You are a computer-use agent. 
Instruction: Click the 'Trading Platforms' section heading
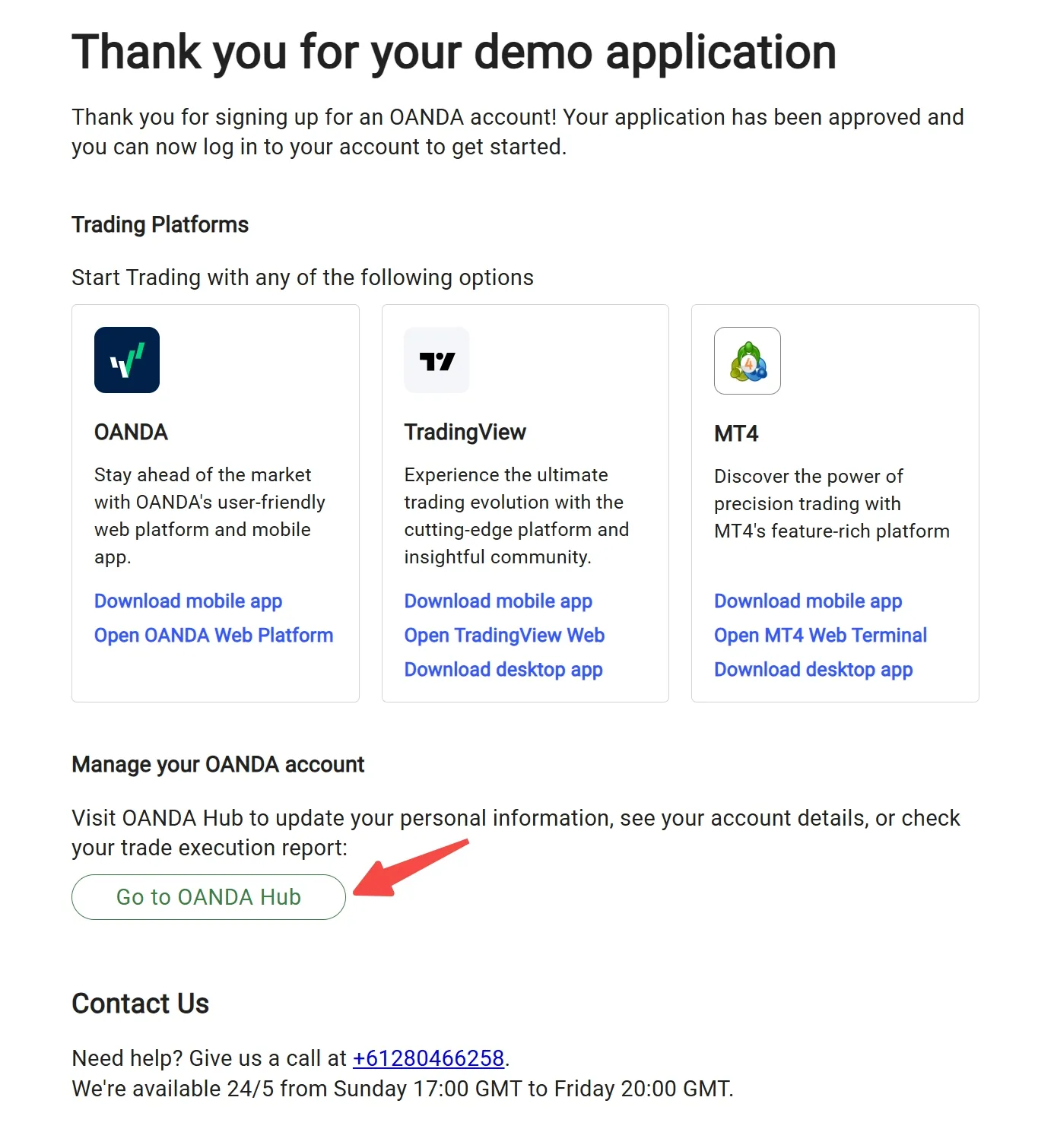tap(160, 224)
